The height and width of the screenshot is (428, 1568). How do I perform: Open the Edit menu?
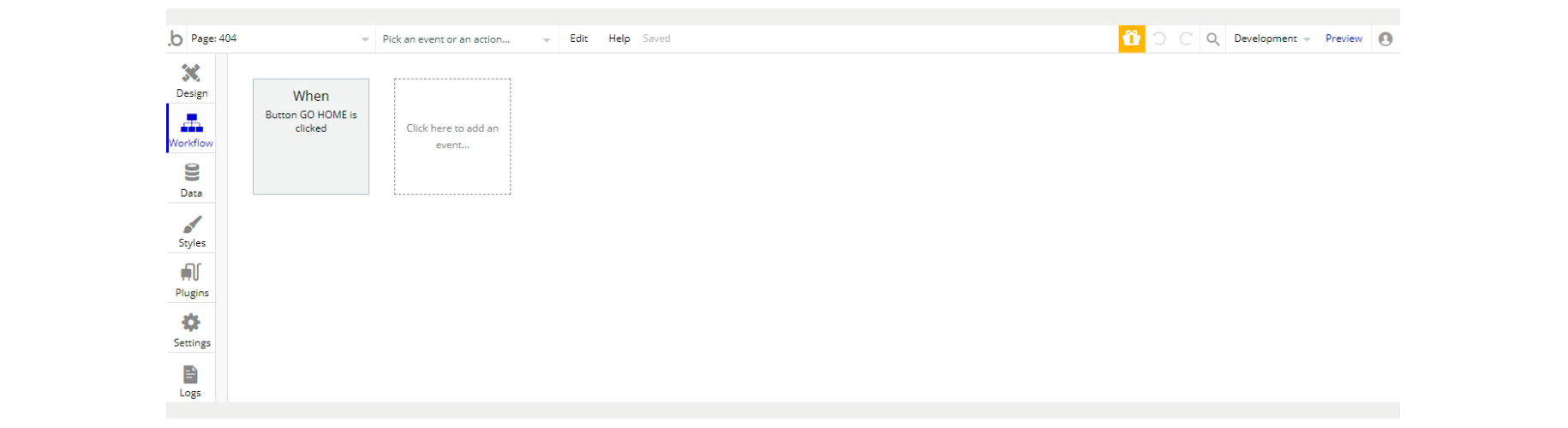pyautogui.click(x=579, y=39)
